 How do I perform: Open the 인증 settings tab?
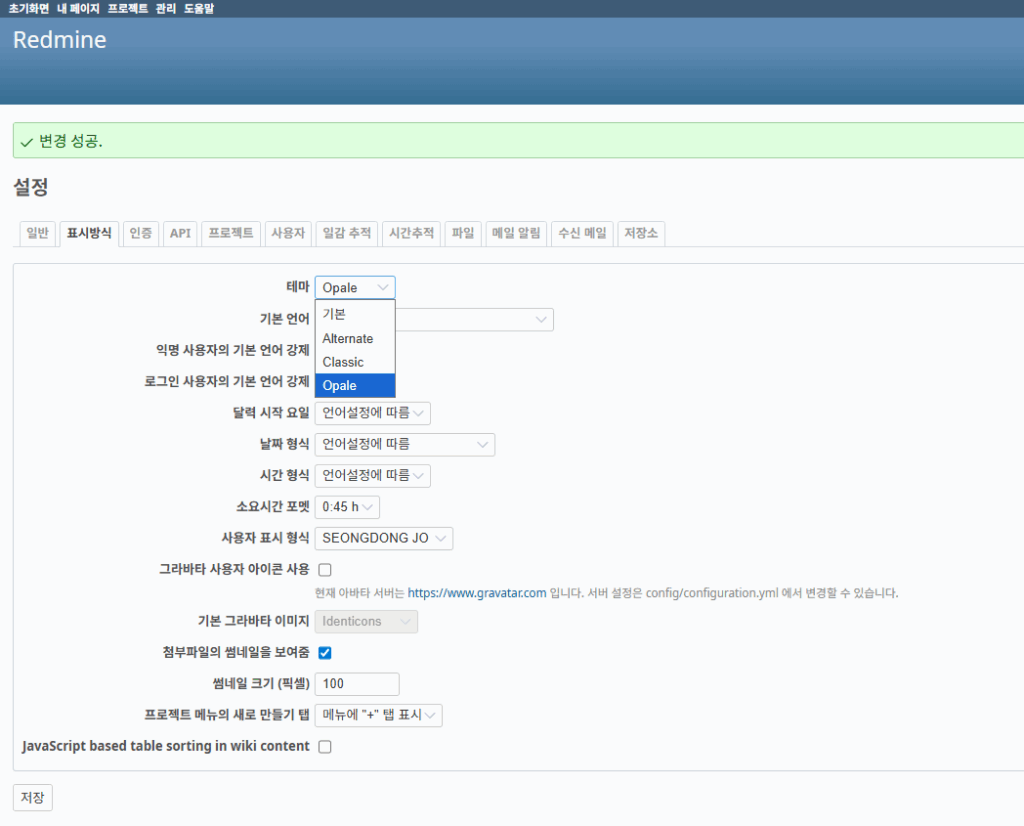coord(141,233)
